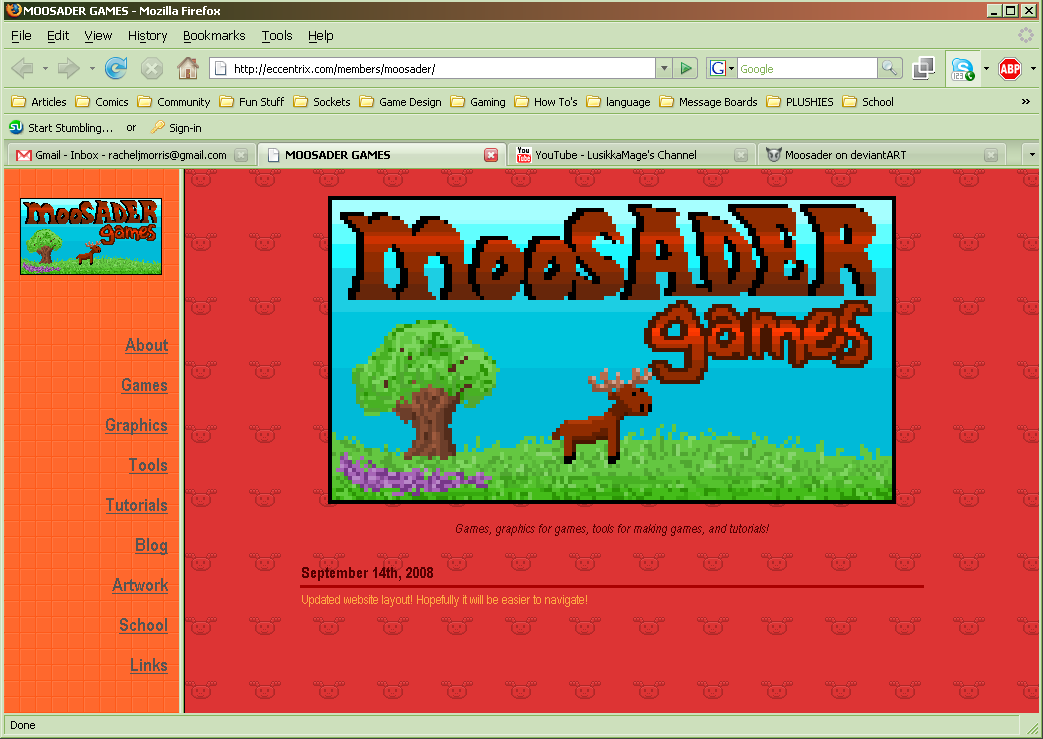1043x739 pixels.
Task: Switch to the YouTube LusikkaMage's Channel tab
Action: [615, 155]
